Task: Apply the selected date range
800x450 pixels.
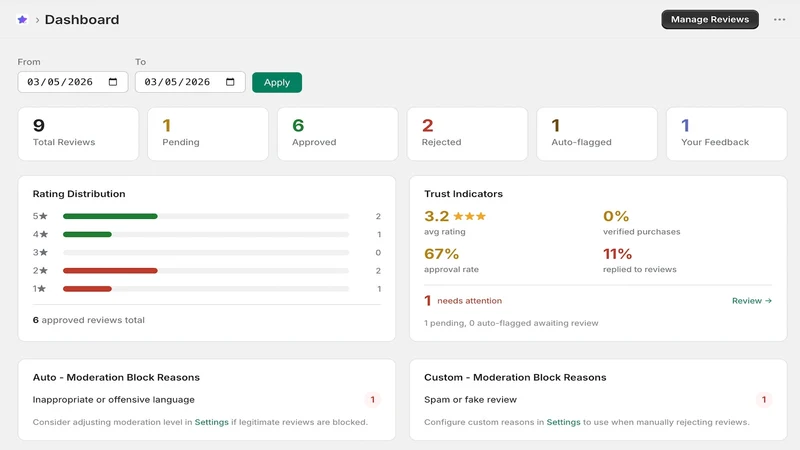Action: [277, 82]
